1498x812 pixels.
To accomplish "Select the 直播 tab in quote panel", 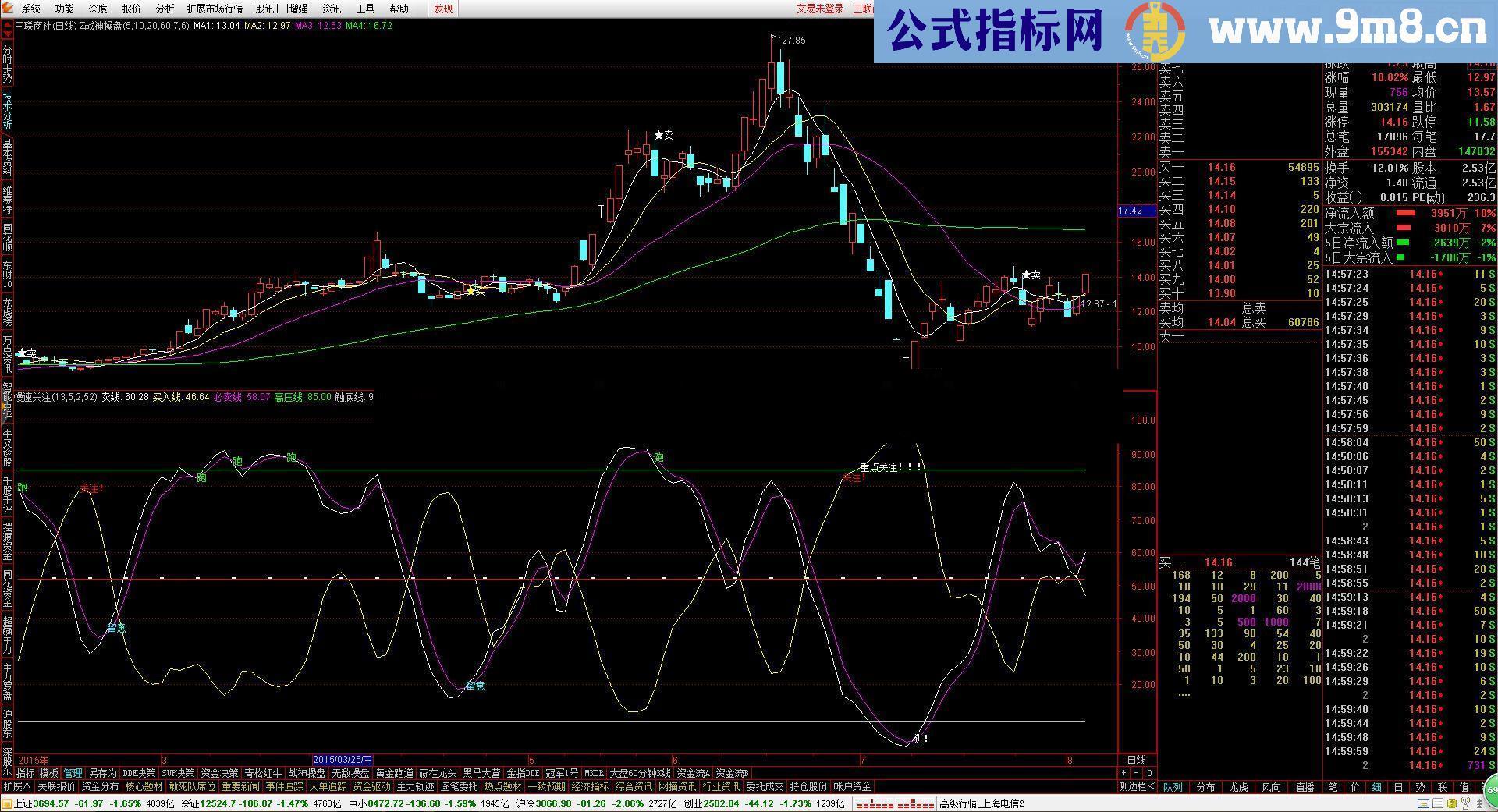I will point(1305,786).
